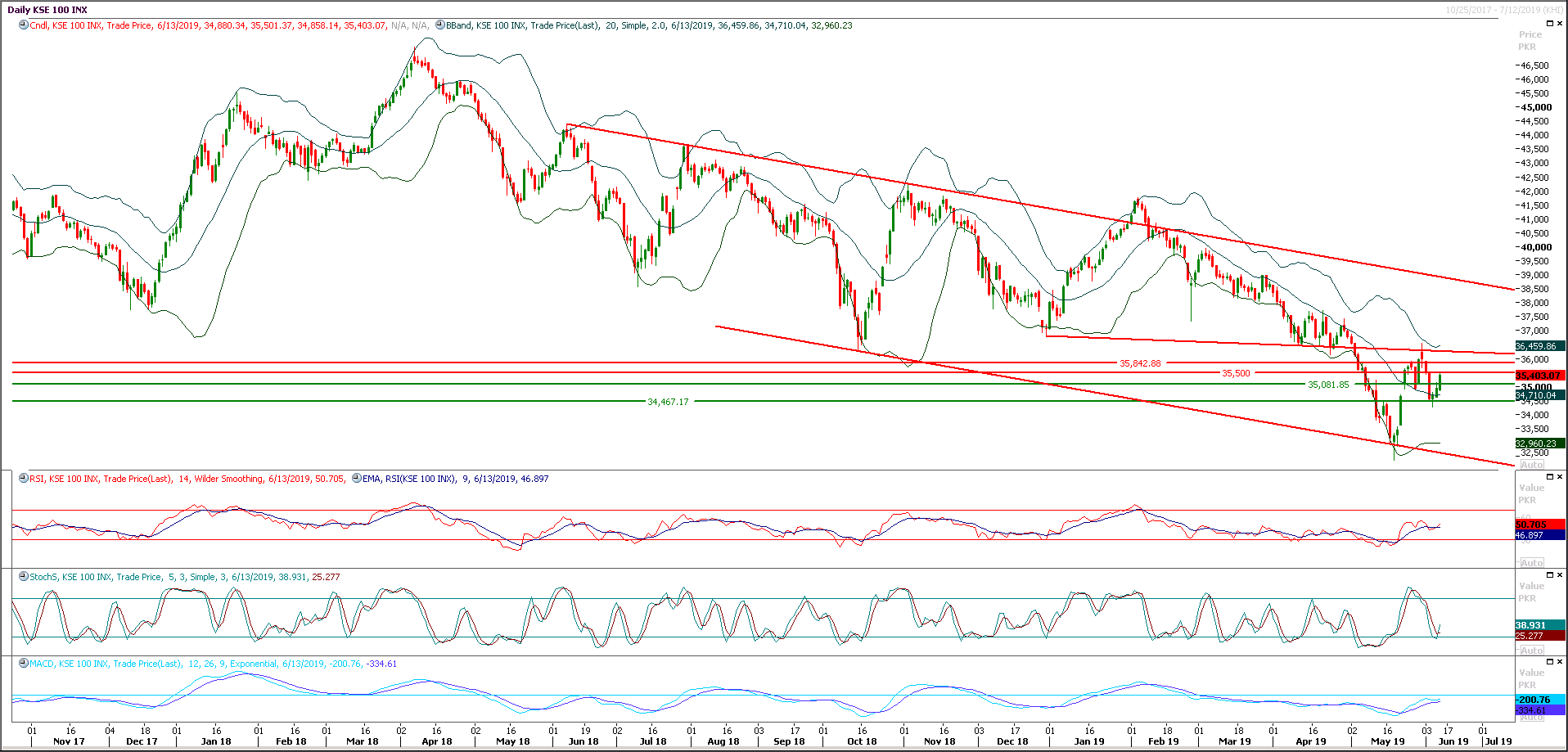Collapse the MACD study with its circular icon

click(24, 664)
